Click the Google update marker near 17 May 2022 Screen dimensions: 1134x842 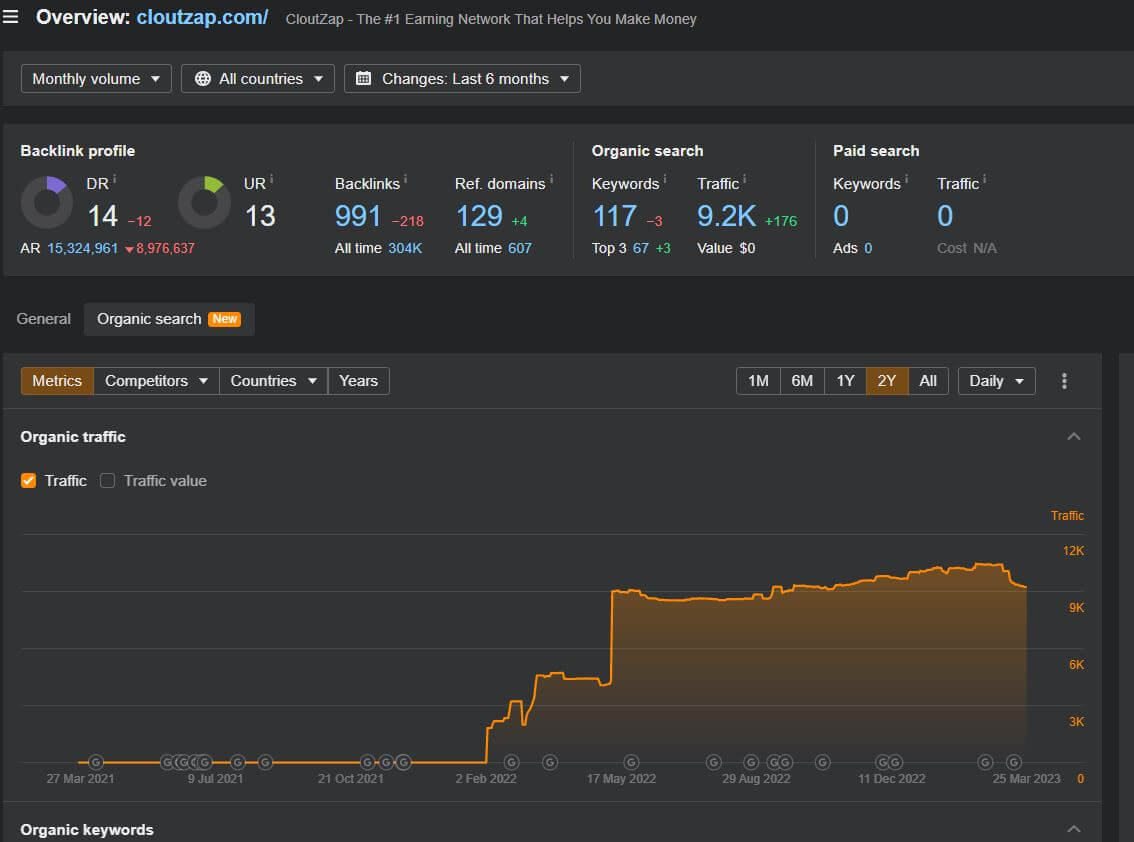click(x=631, y=762)
